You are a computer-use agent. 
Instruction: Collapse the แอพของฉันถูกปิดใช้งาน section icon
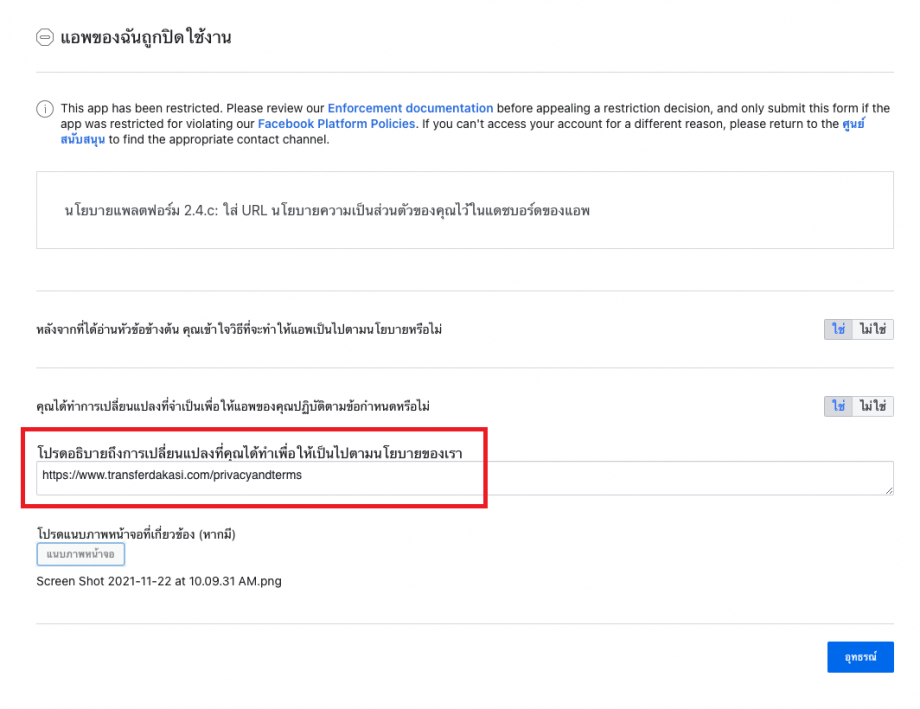tap(45, 38)
